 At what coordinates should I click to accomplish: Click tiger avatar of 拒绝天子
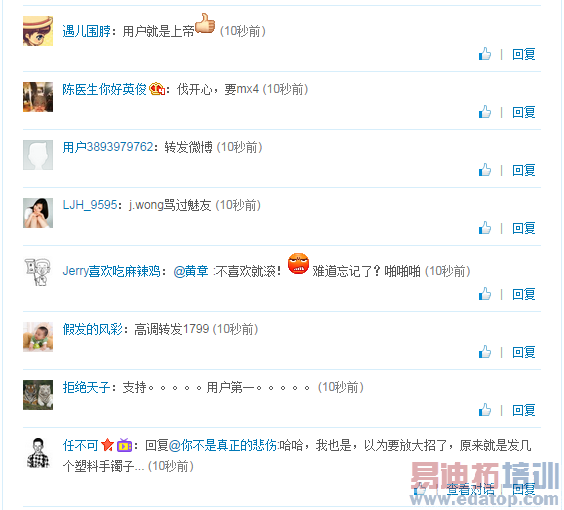(38, 395)
